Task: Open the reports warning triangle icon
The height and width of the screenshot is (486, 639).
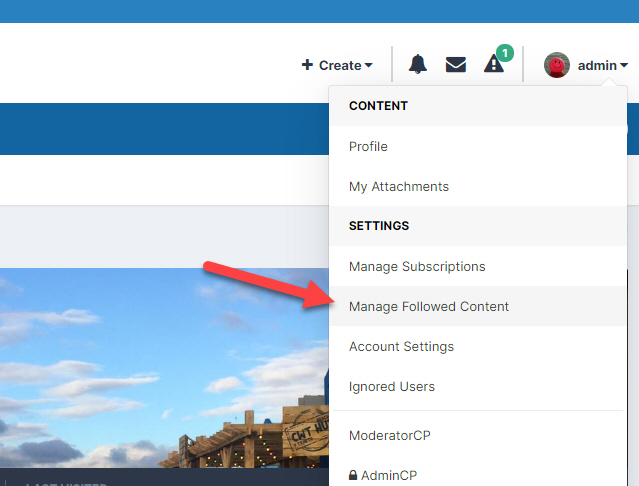Action: (x=494, y=64)
